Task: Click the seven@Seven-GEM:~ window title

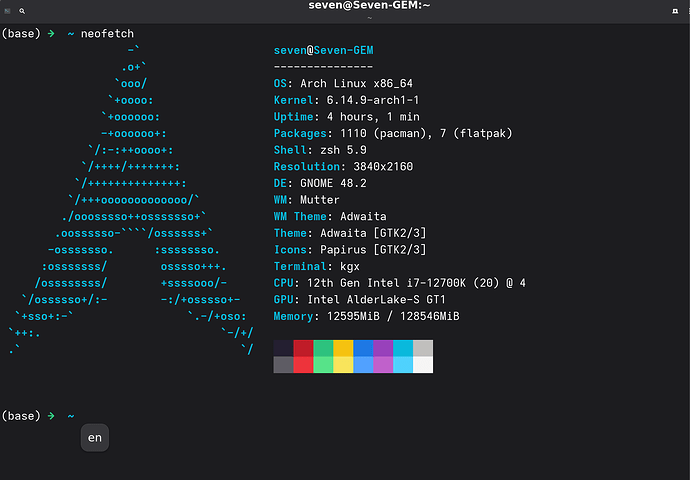Action: click(369, 5)
